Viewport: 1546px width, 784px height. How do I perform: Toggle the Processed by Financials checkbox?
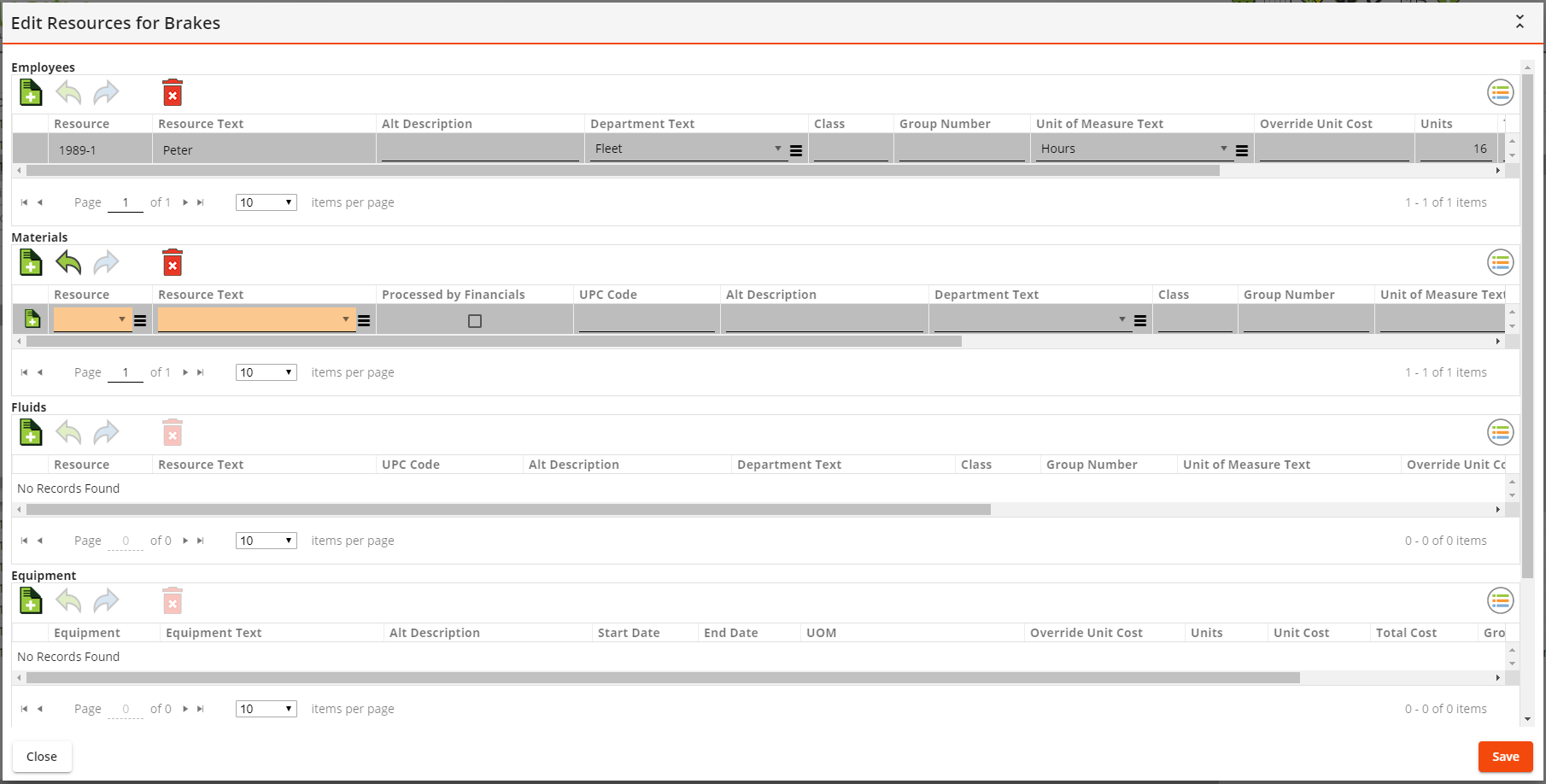click(x=475, y=321)
